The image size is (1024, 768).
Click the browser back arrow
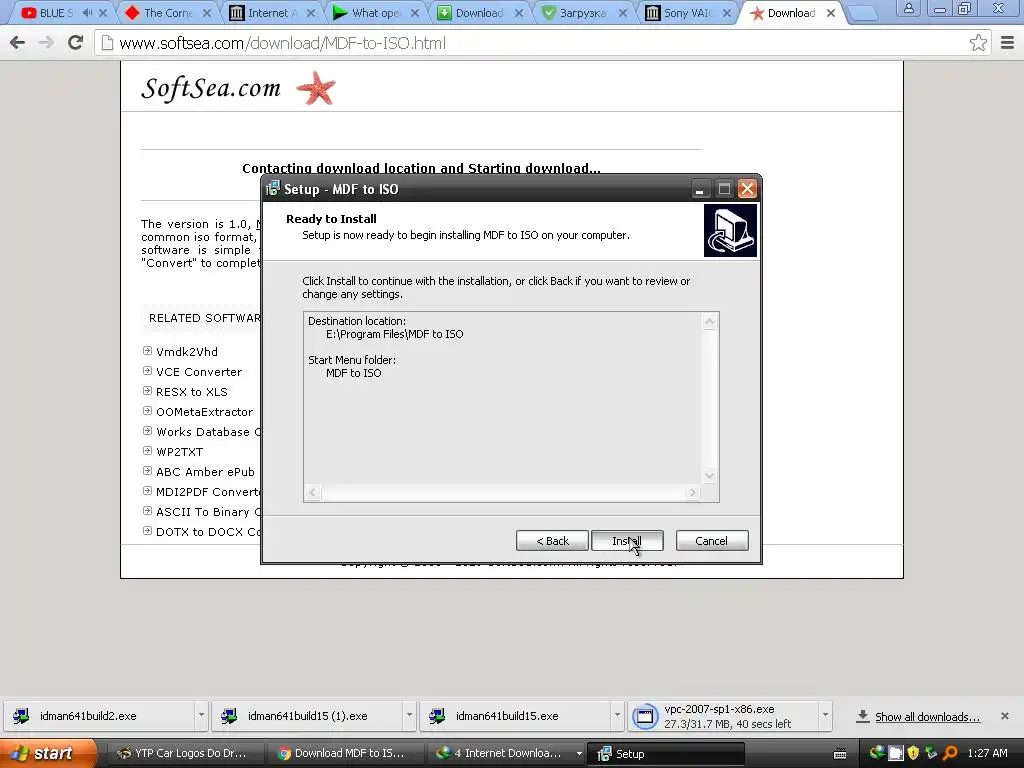[x=18, y=43]
